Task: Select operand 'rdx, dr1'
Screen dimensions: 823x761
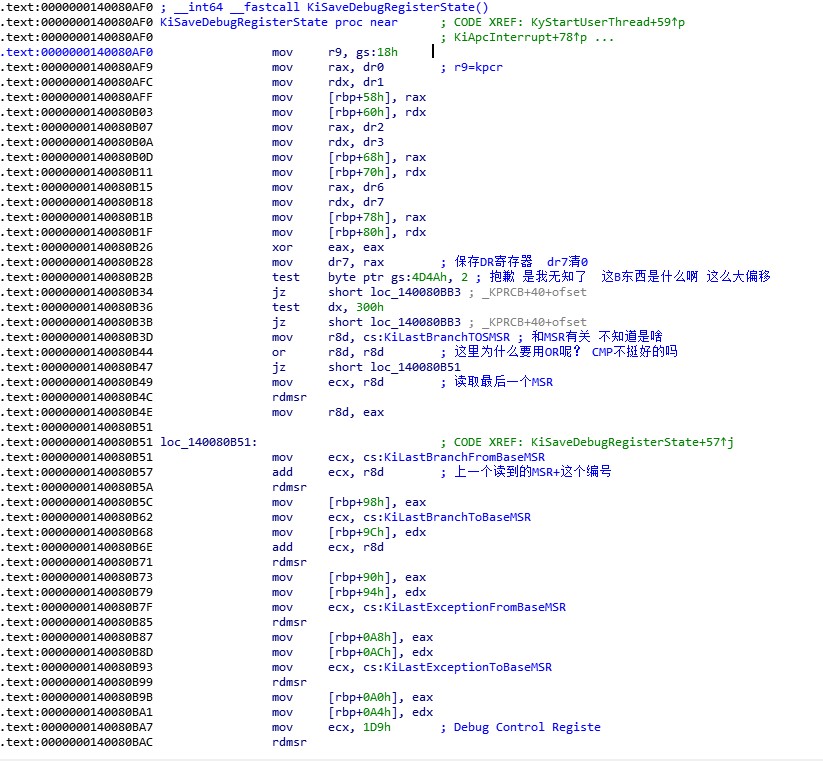Action: (x=356, y=82)
